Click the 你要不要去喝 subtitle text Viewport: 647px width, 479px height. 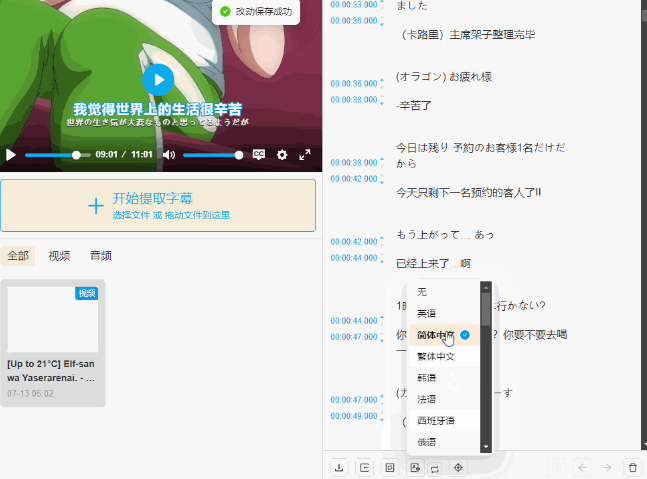[x=535, y=335]
